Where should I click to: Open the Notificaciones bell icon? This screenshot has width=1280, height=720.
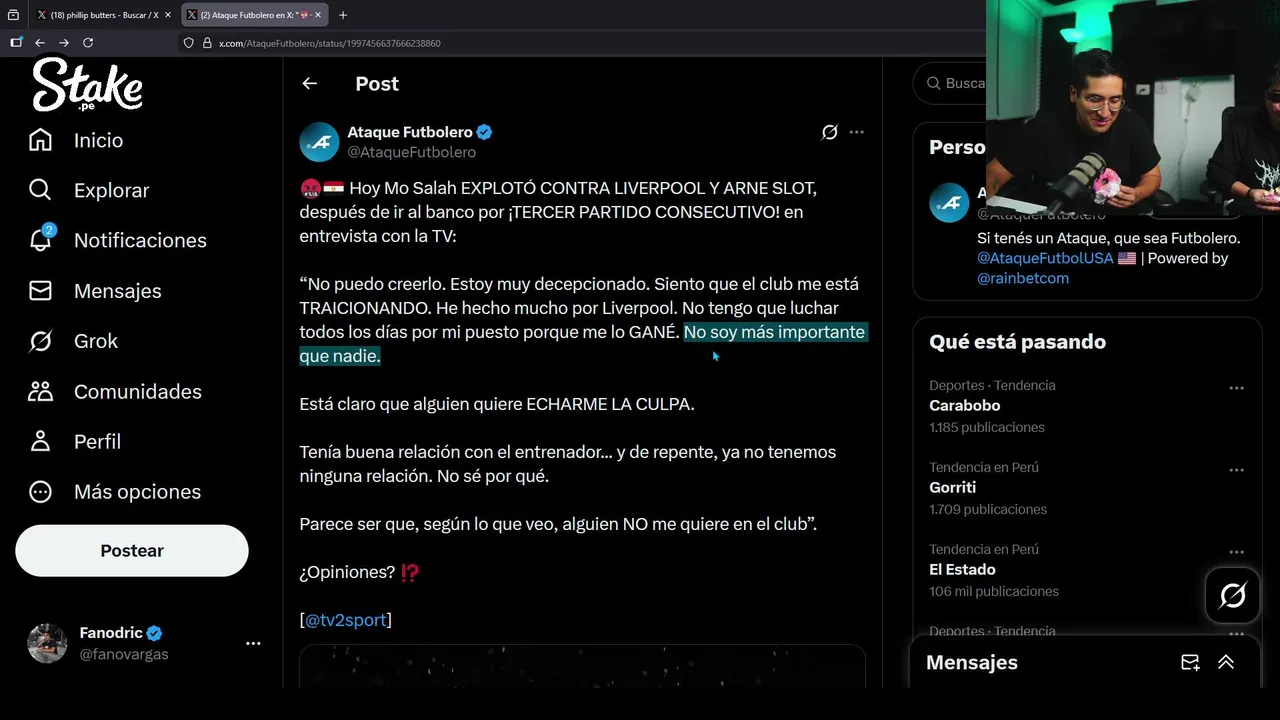[x=40, y=240]
